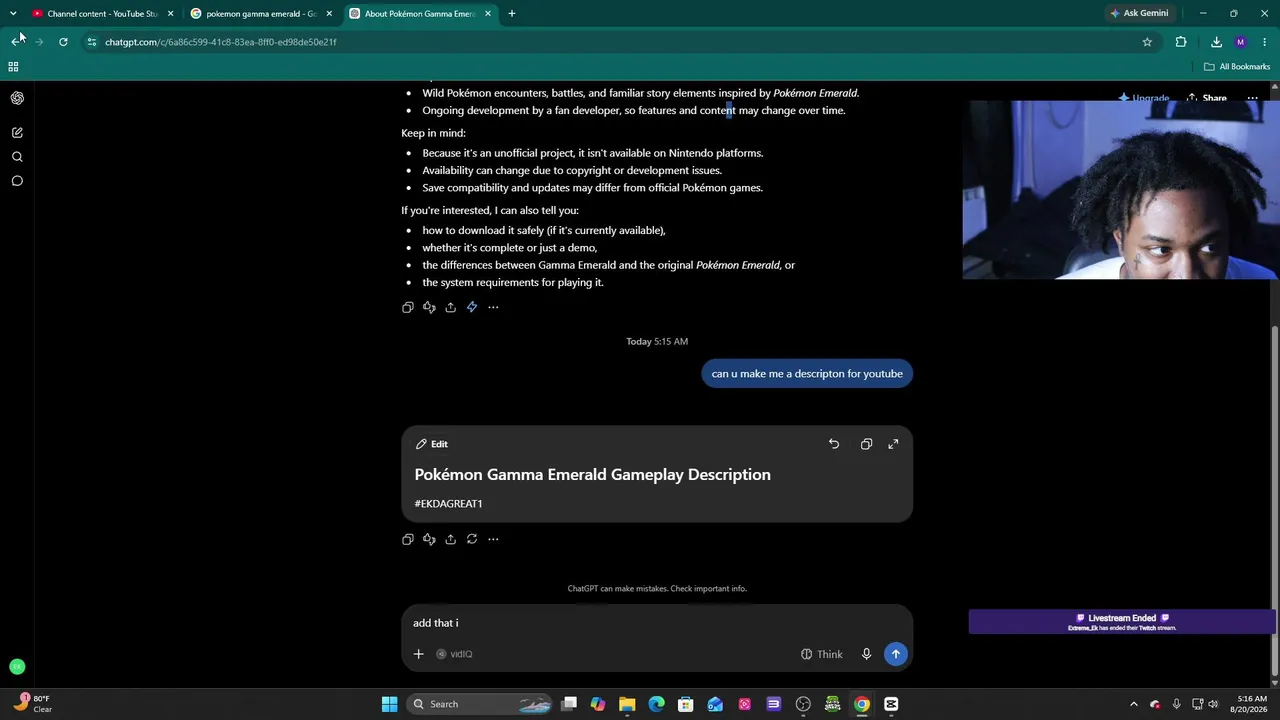Open the All Bookmarks folder
Viewport: 1280px width, 720px height.
click(x=1237, y=67)
